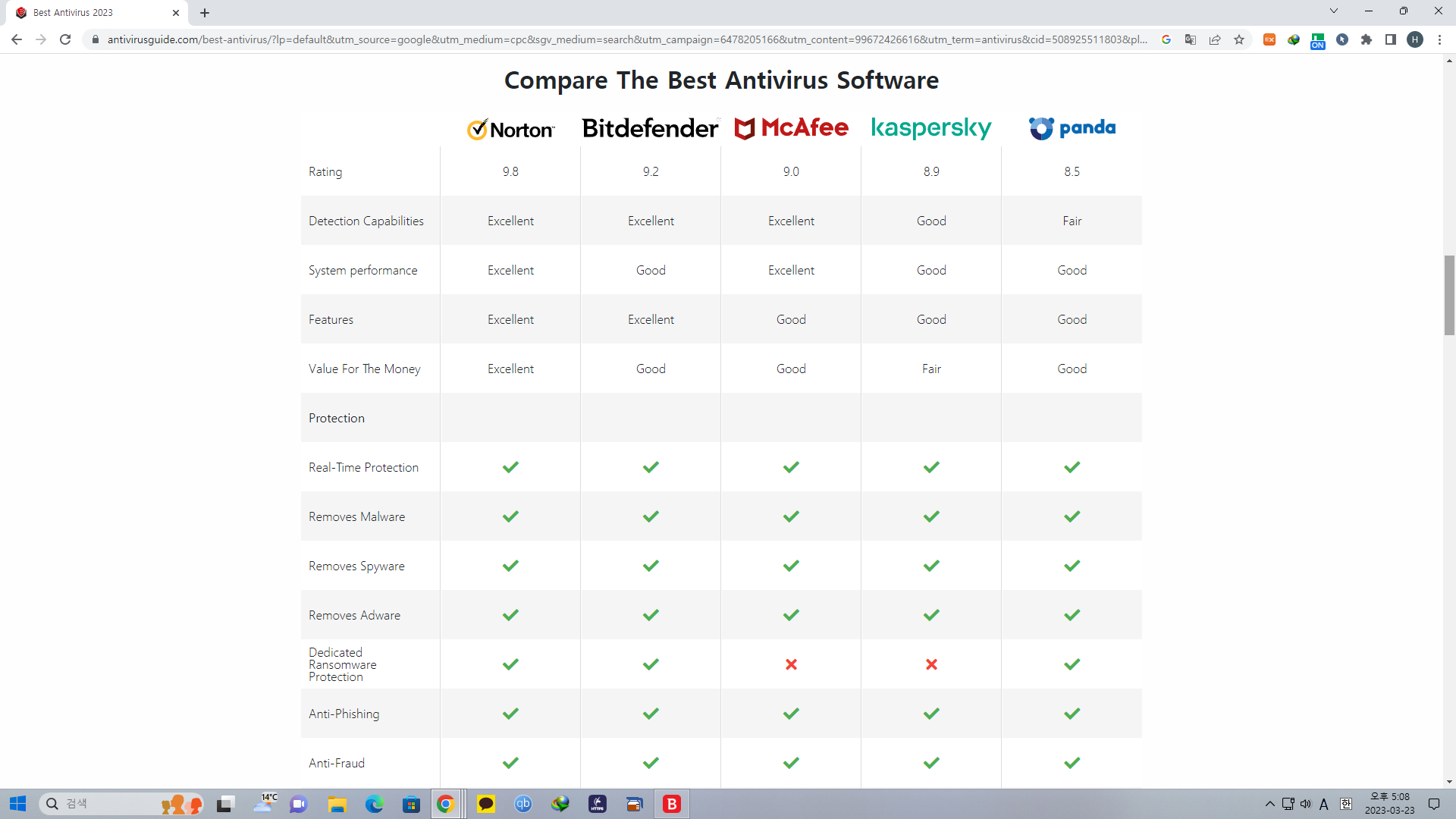This screenshot has height=819, width=1456.
Task: Close the Best Antivirus 2023 tab
Action: [176, 13]
